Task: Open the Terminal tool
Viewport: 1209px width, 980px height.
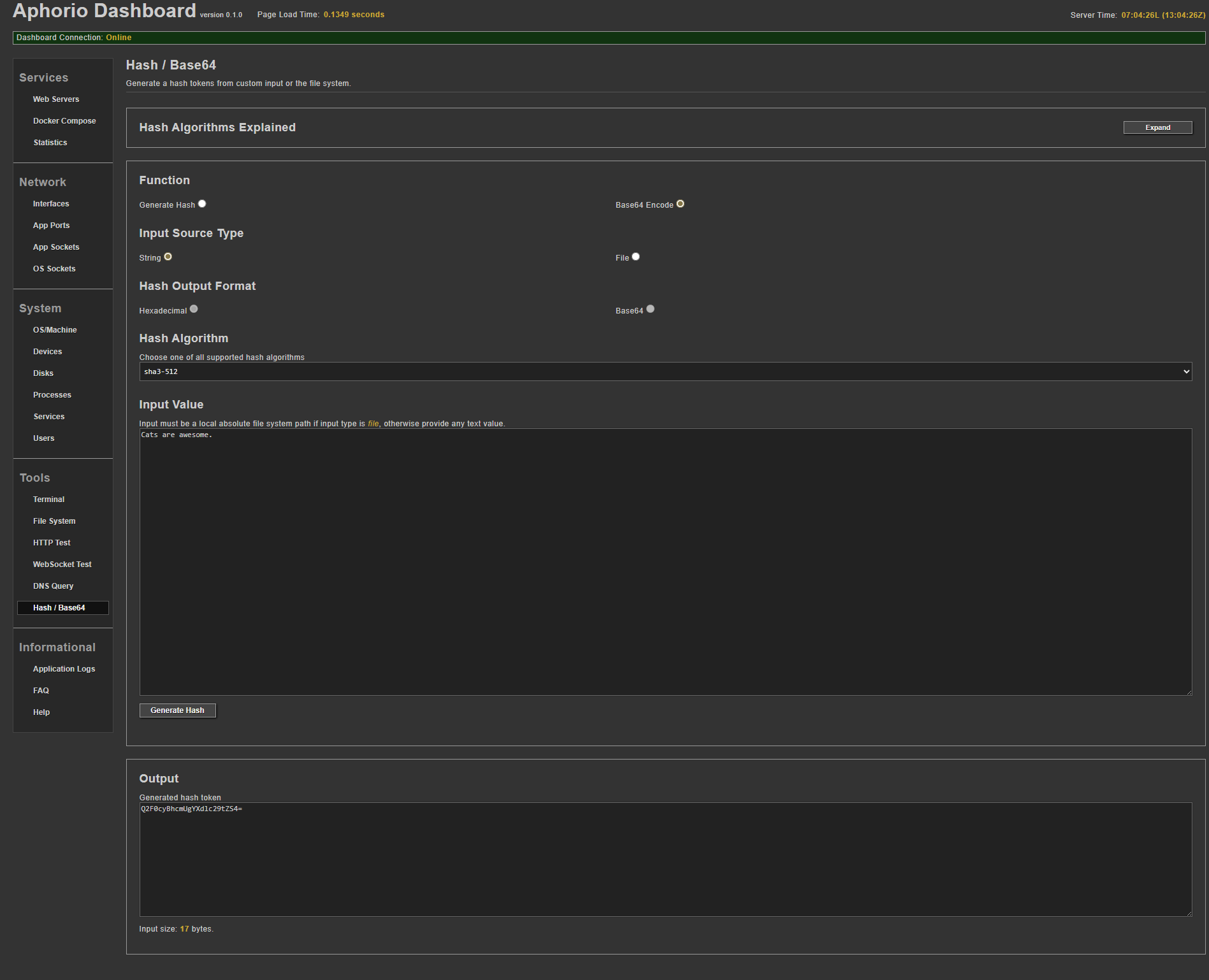Action: point(49,500)
